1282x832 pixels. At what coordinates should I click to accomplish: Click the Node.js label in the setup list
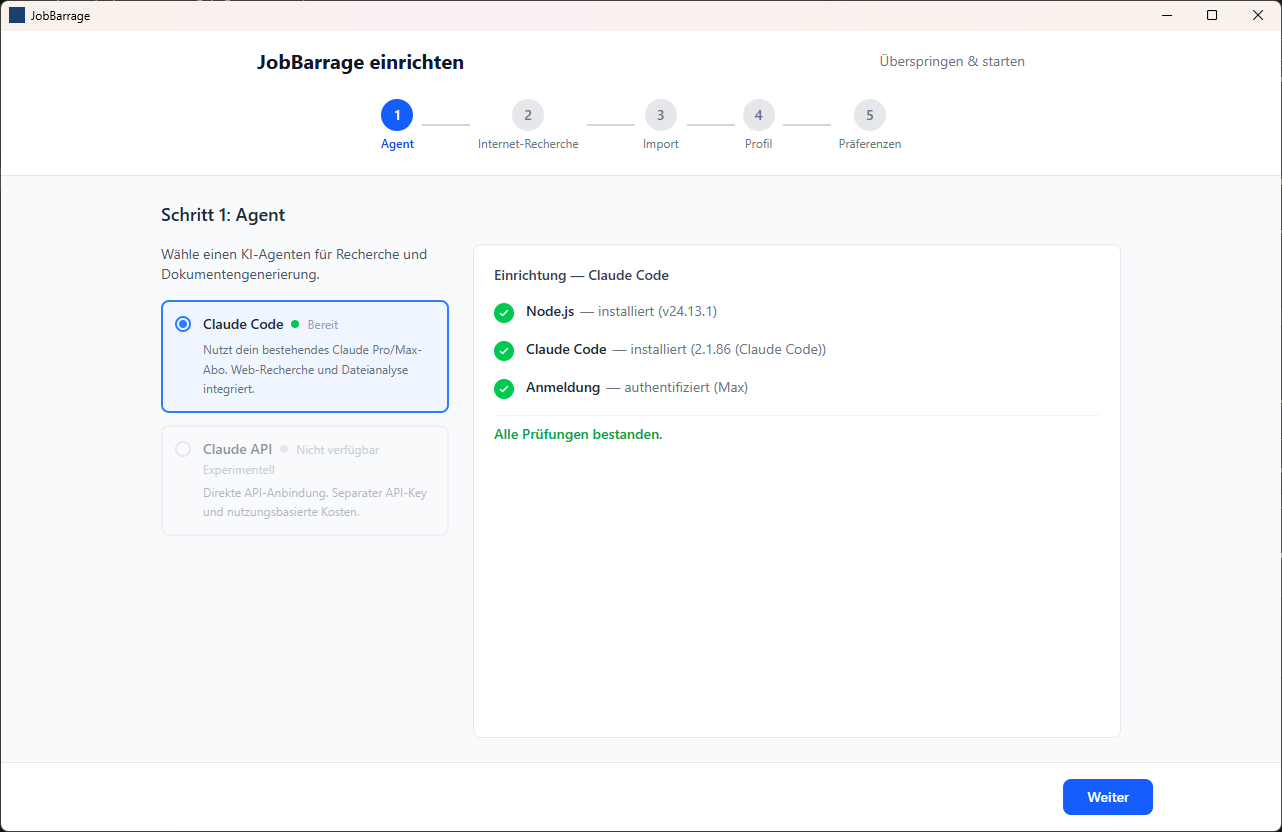tap(550, 311)
